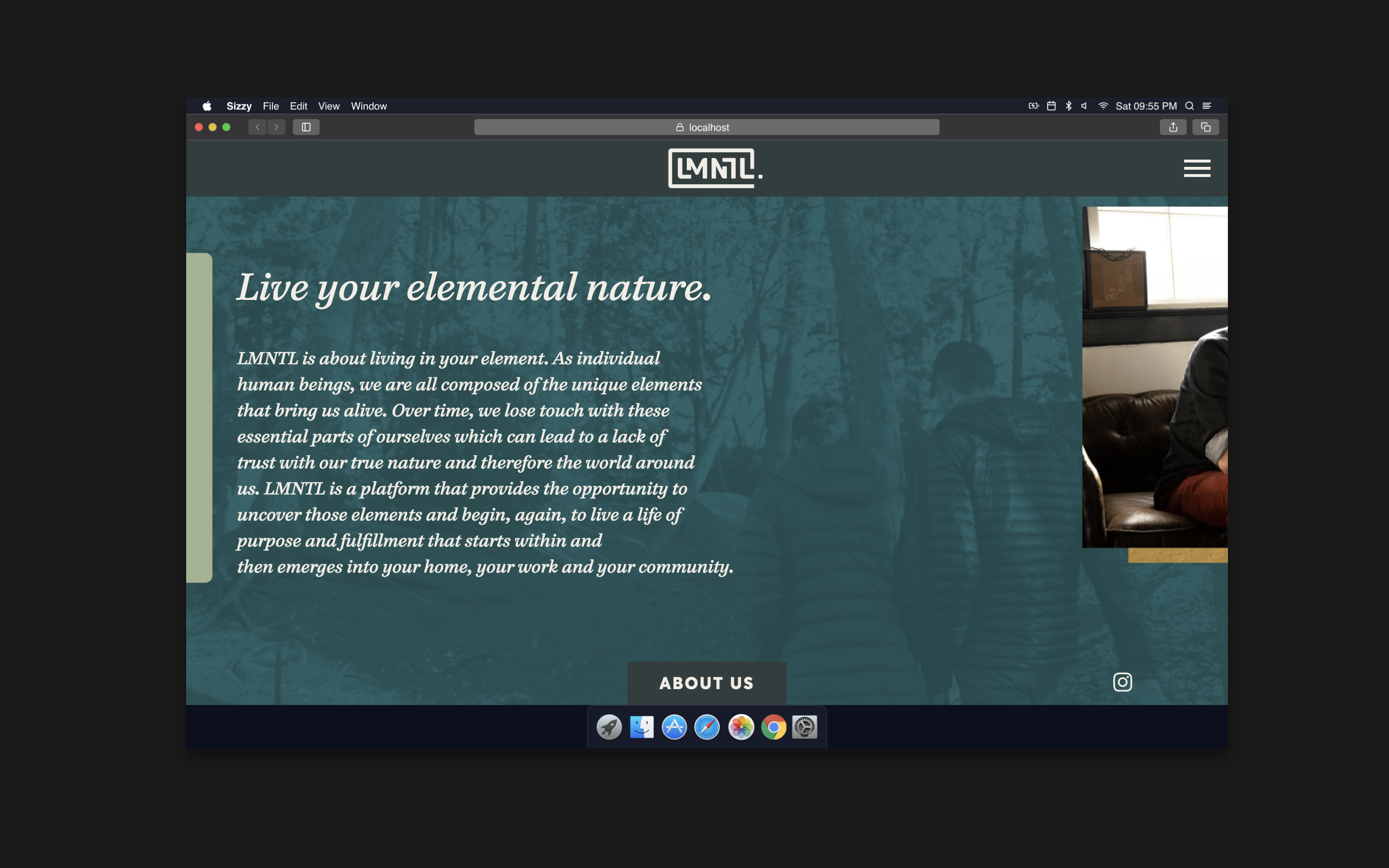Click the Wi-Fi status icon
Viewport: 1389px width, 868px height.
click(1103, 106)
